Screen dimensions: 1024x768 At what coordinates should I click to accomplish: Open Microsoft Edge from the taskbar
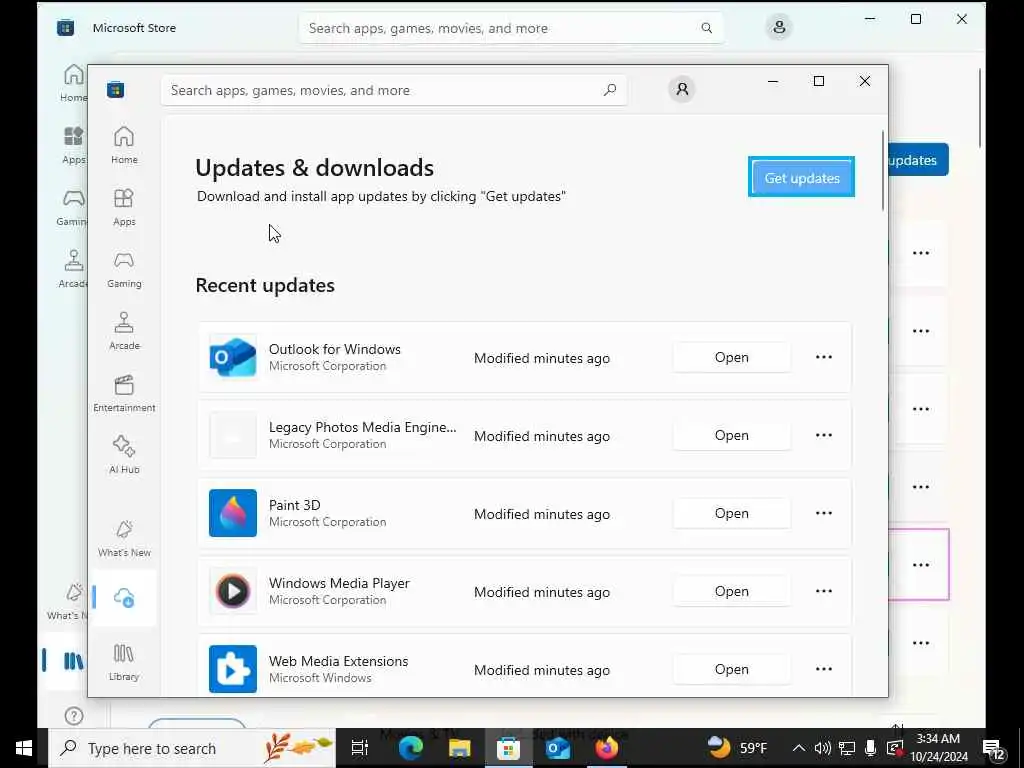[x=411, y=748]
